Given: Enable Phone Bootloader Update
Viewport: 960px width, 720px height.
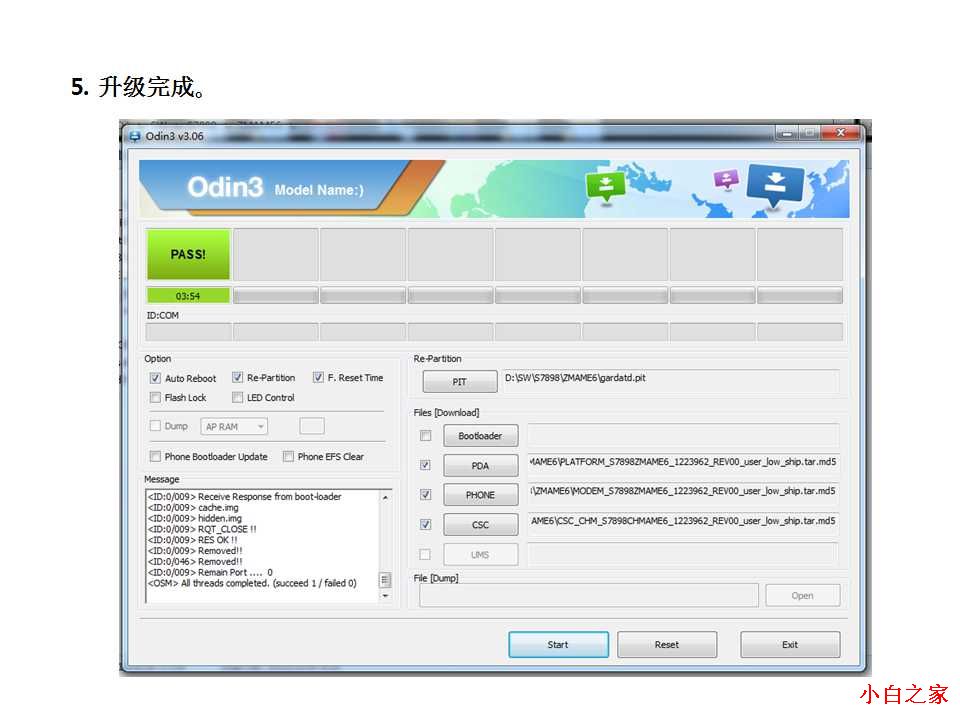Looking at the screenshot, I should pyautogui.click(x=156, y=457).
